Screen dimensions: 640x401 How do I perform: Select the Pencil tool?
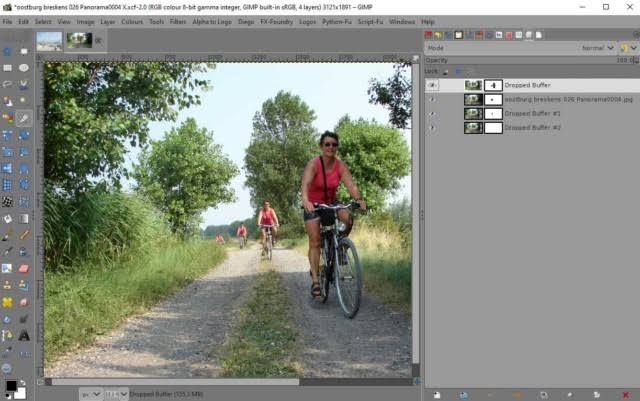tap(24, 235)
